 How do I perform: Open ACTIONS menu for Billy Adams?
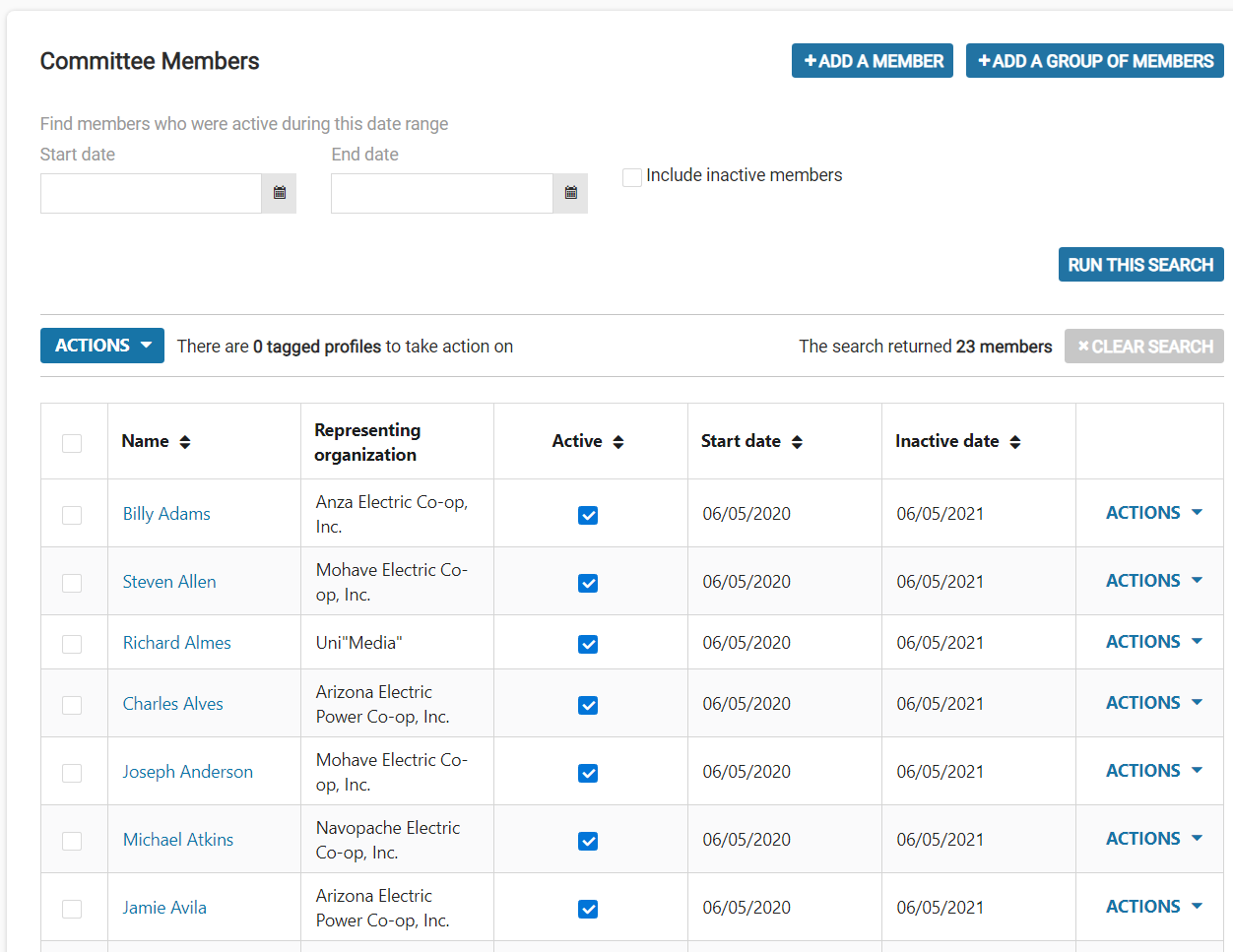[1154, 513]
